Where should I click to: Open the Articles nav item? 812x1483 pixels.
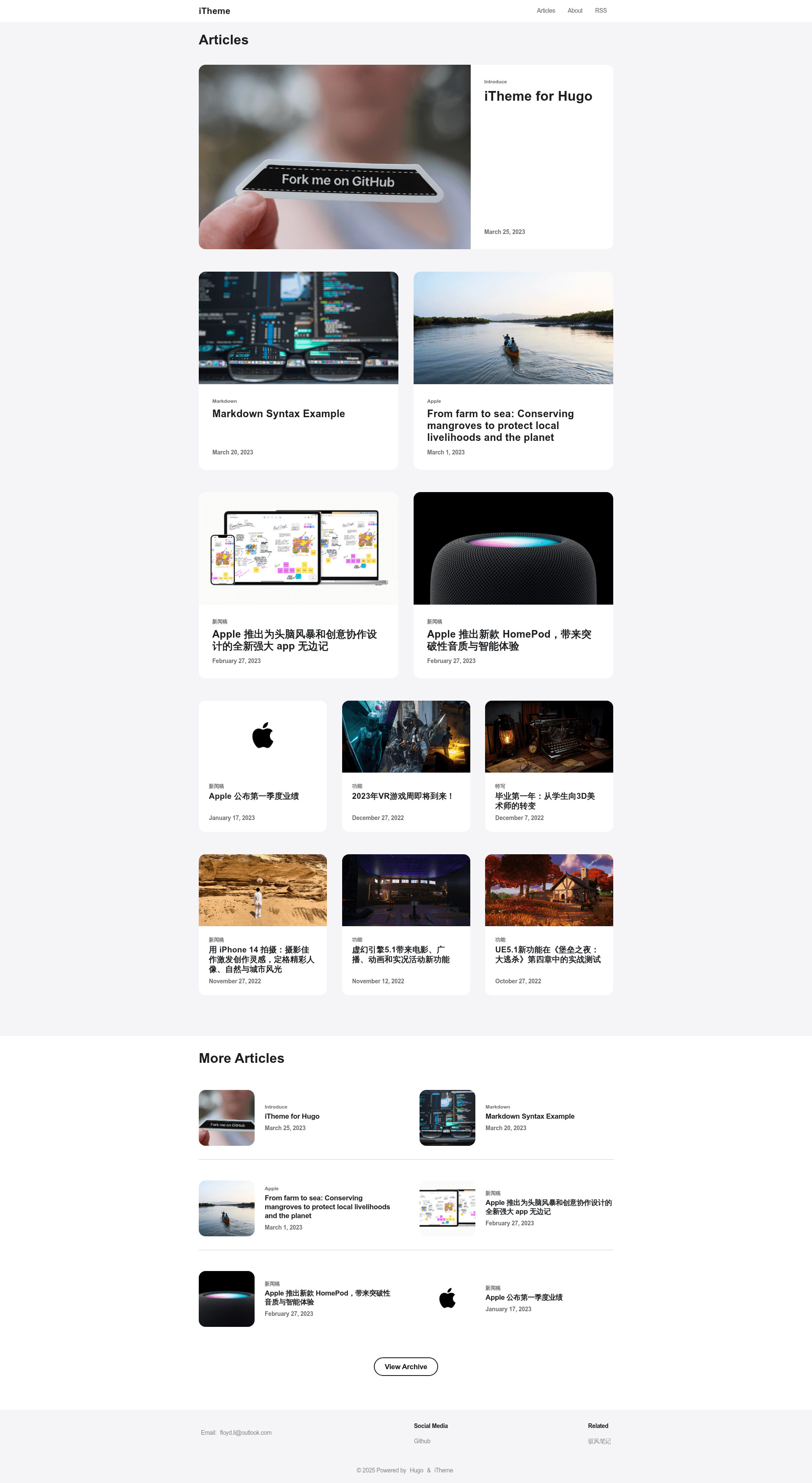(x=546, y=10)
